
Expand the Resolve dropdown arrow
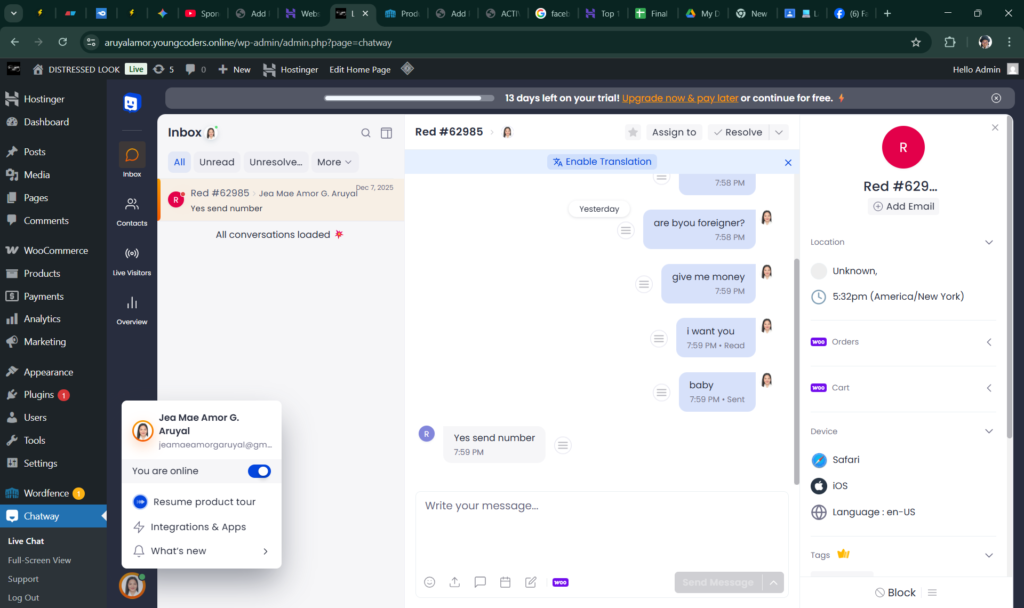click(x=779, y=132)
